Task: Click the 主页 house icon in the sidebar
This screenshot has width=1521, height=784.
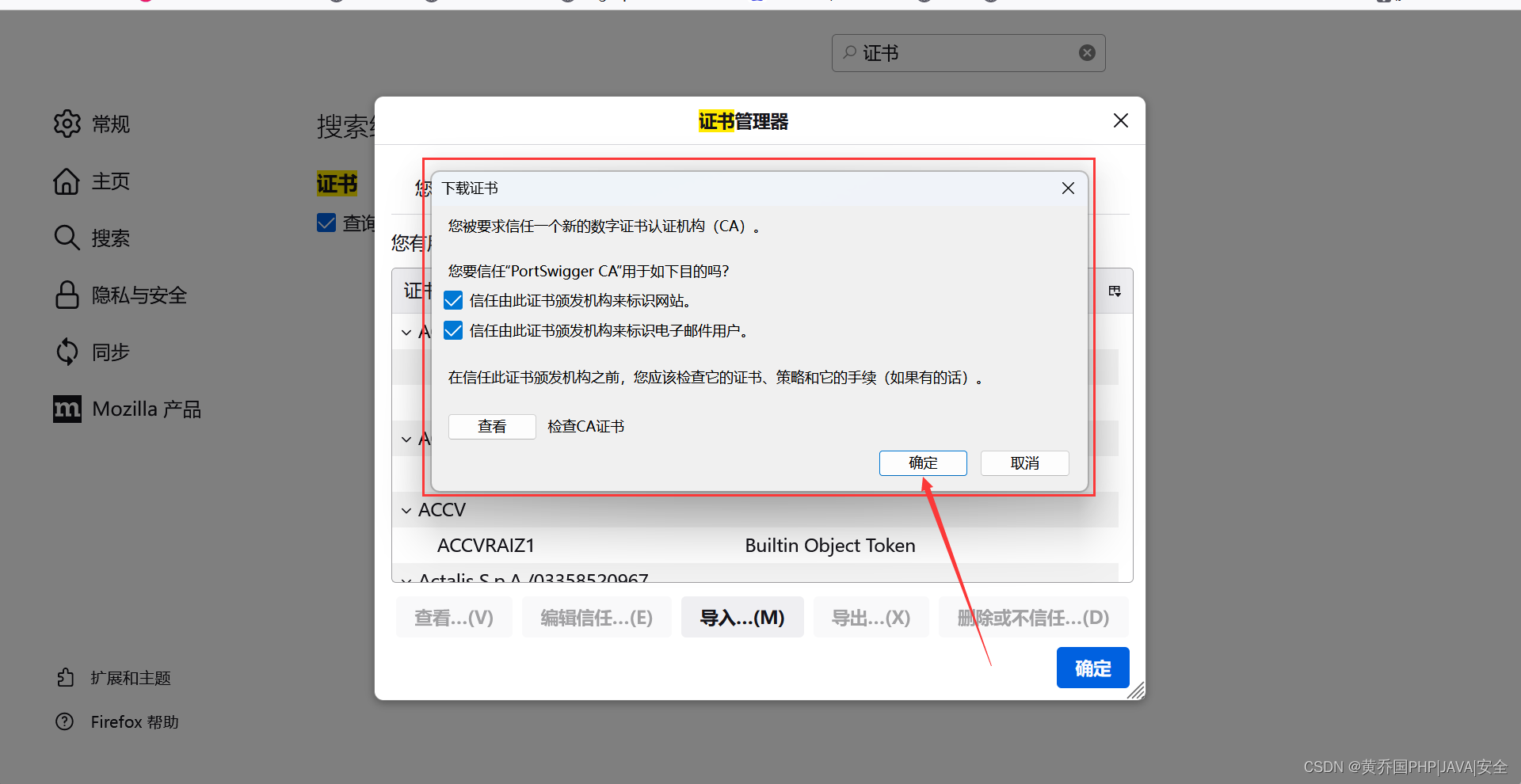Action: pos(67,181)
